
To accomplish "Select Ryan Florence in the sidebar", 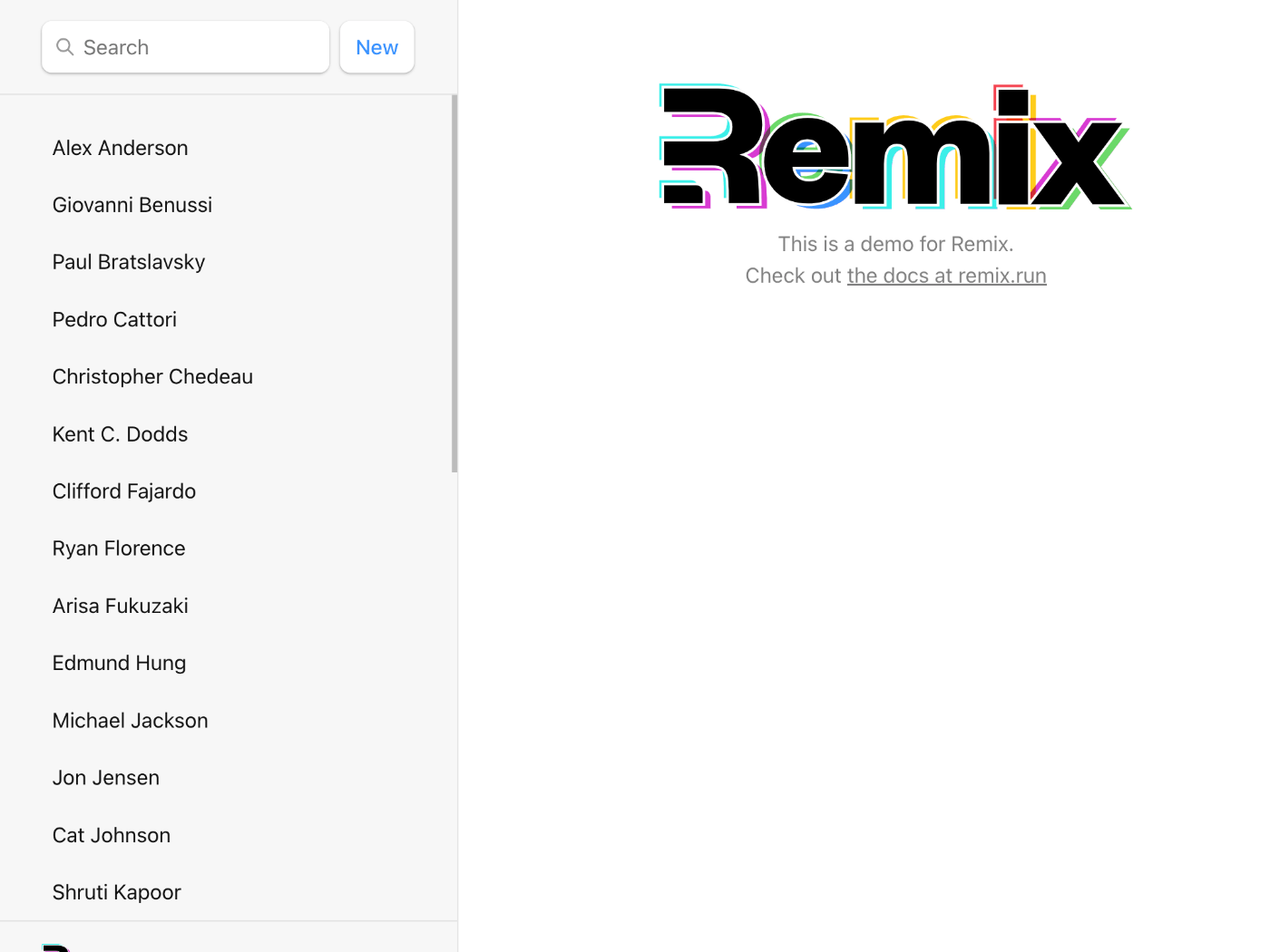I will [229, 549].
